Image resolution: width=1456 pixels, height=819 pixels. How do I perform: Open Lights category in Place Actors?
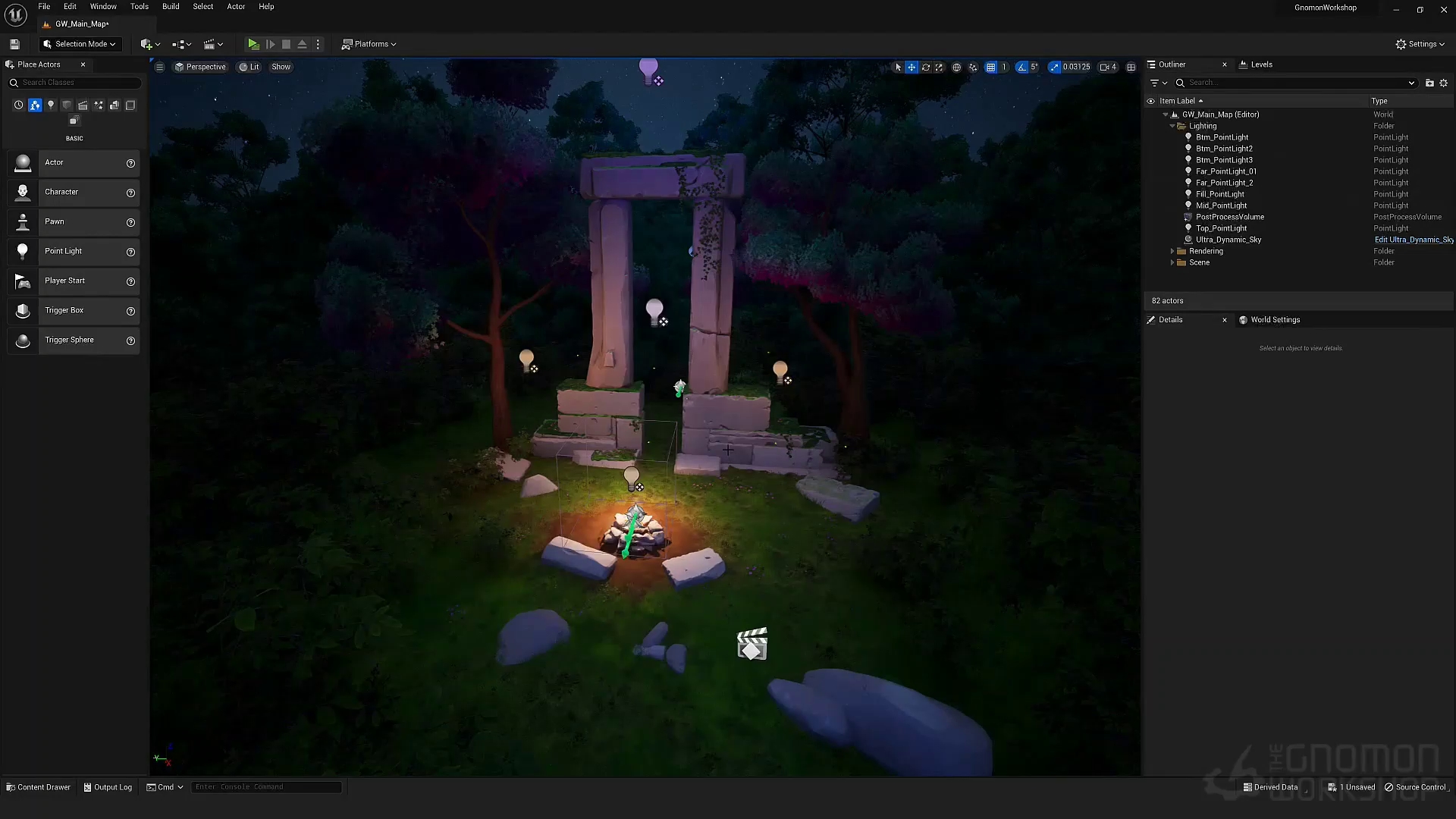pyautogui.click(x=51, y=105)
